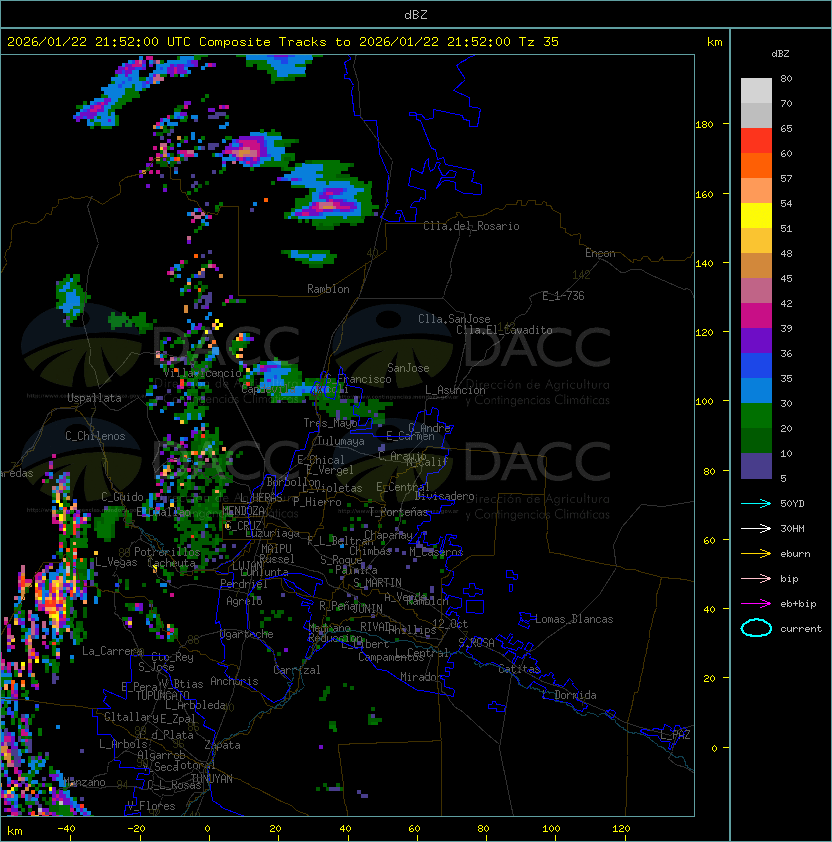Click the E_1-736 map label
This screenshot has height=842, width=832.
563,296
